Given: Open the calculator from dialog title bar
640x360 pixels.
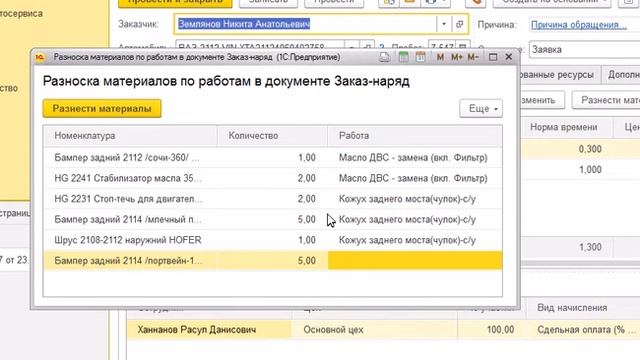Looking at the screenshot, I should pyautogui.click(x=403, y=57).
